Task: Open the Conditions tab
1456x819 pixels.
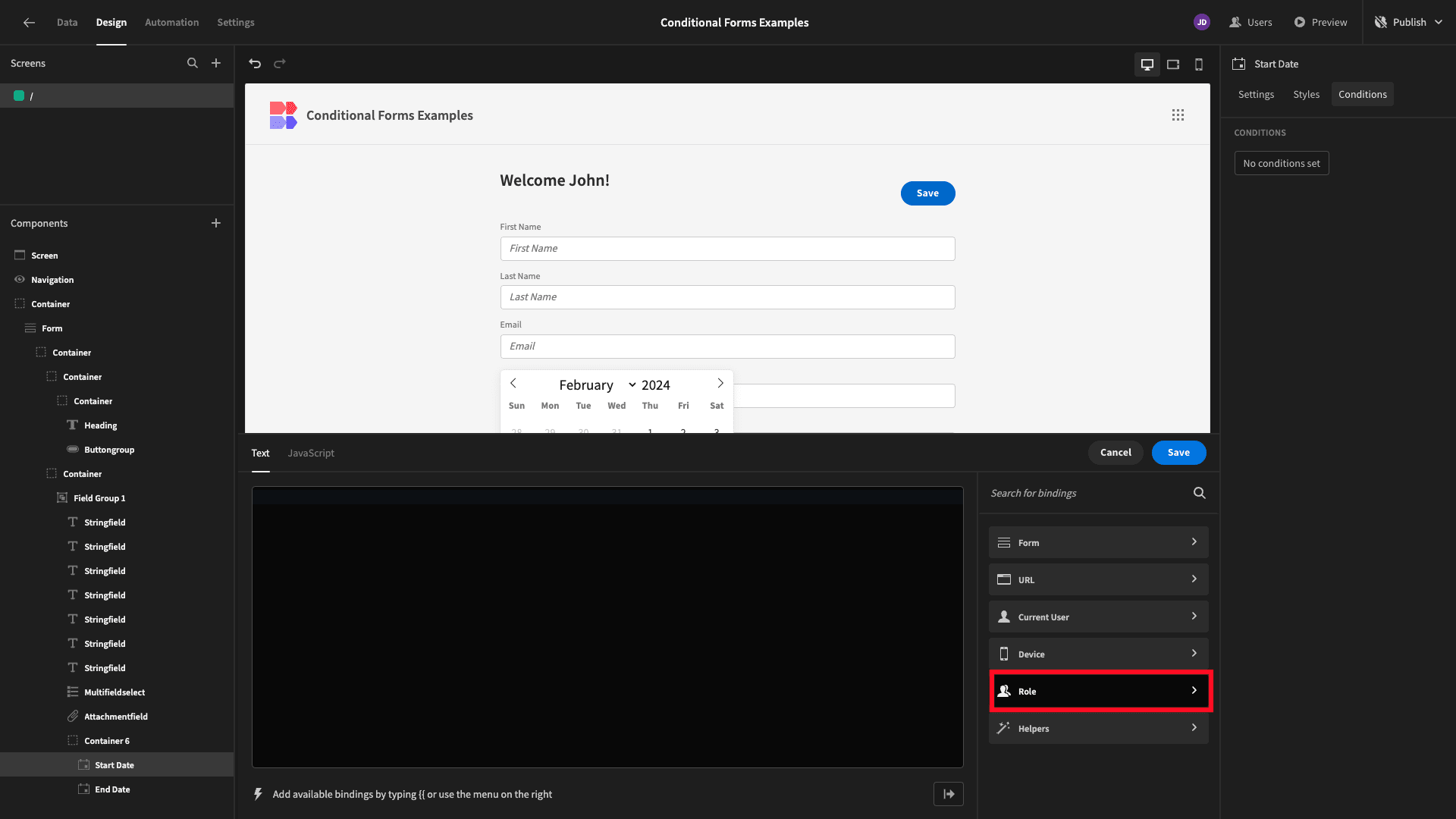Action: (x=1362, y=94)
